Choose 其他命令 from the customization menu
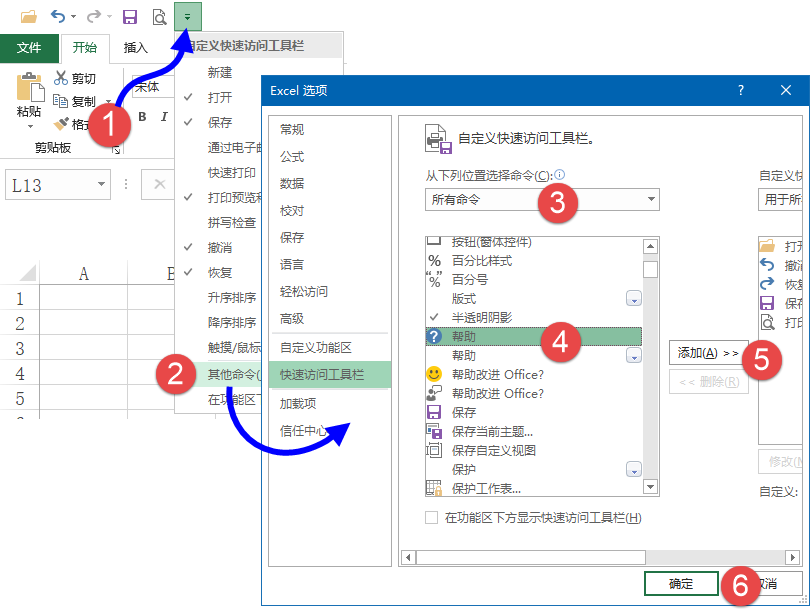This screenshot has width=812, height=612. (x=234, y=374)
